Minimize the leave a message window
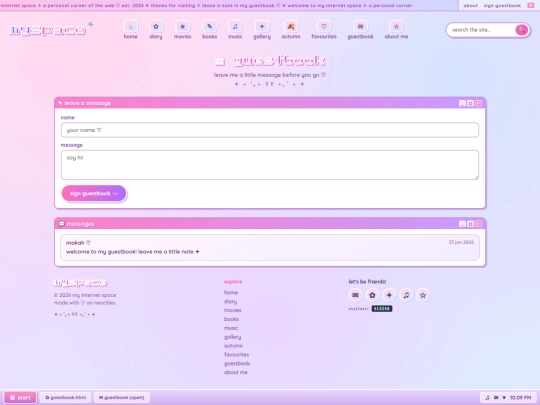Viewport: 540px width, 405px height. [462, 103]
